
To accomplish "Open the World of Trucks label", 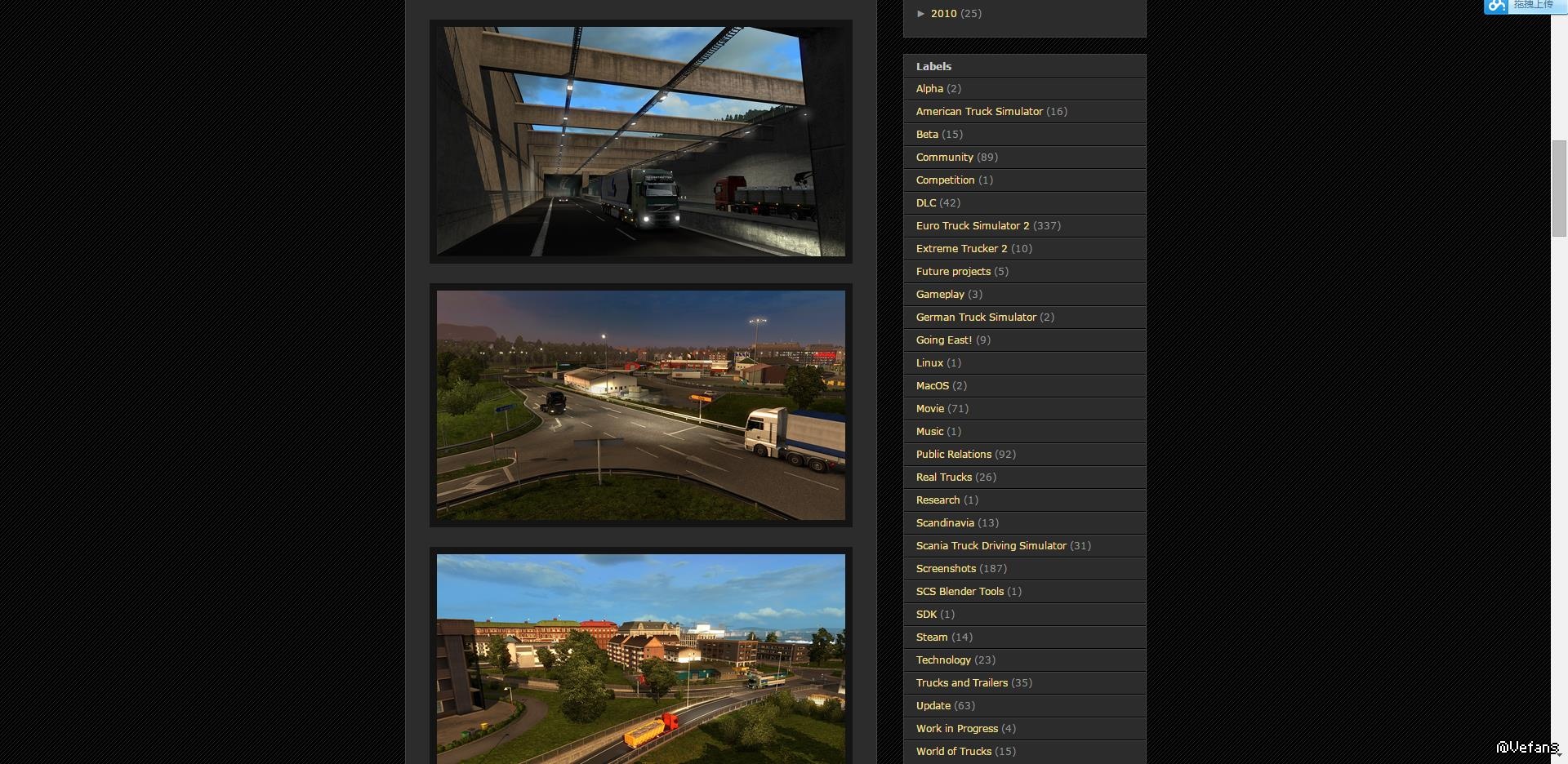I will [x=954, y=752].
